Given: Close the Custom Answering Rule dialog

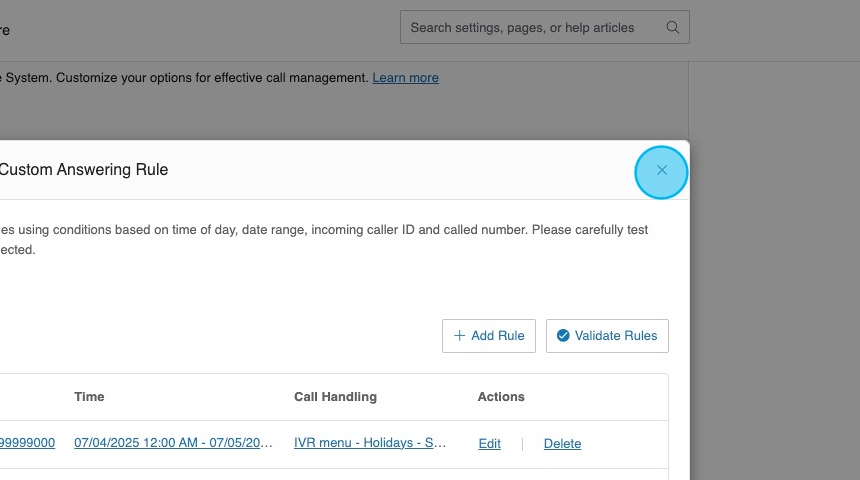Looking at the screenshot, I should click(661, 171).
